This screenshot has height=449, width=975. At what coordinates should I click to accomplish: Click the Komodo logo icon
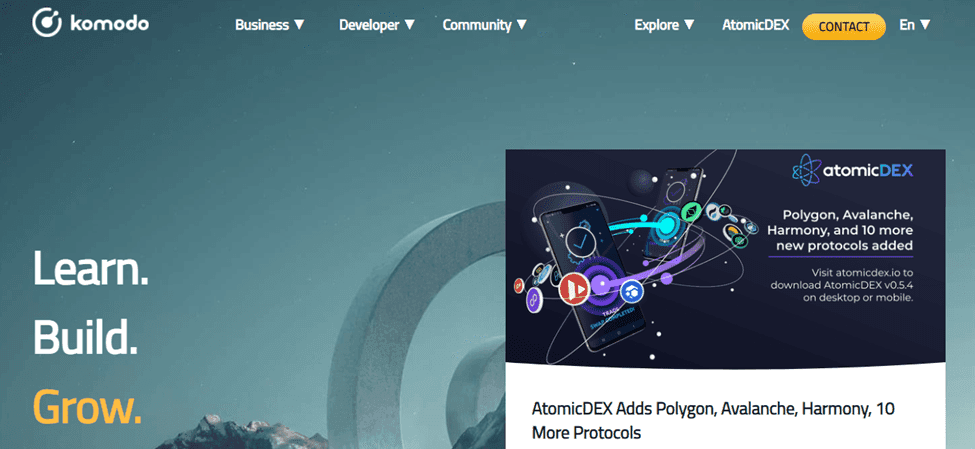click(47, 23)
